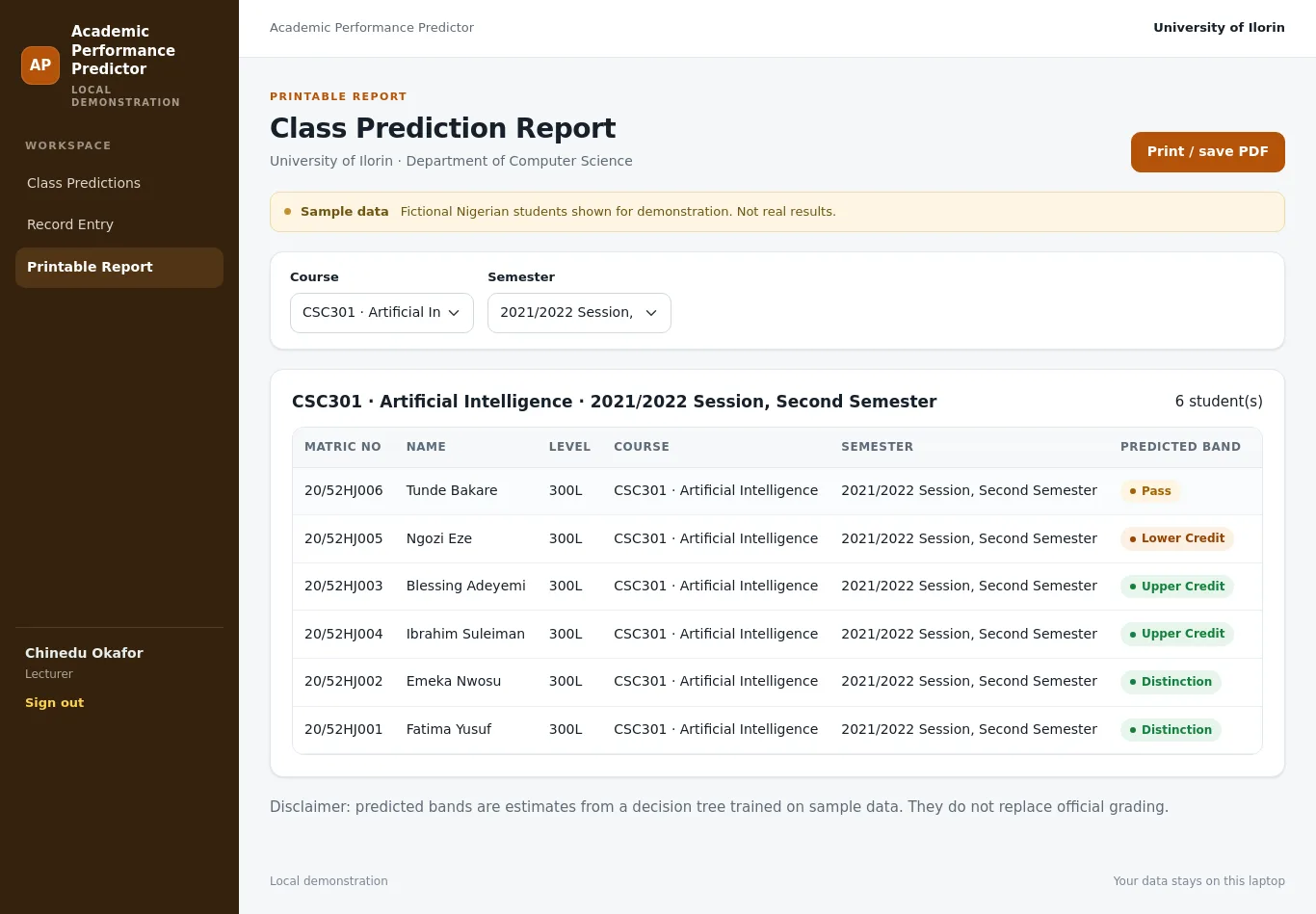The height and width of the screenshot is (914, 1316).
Task: Click Academic Performance Predictor breadcrumb text
Action: (372, 28)
